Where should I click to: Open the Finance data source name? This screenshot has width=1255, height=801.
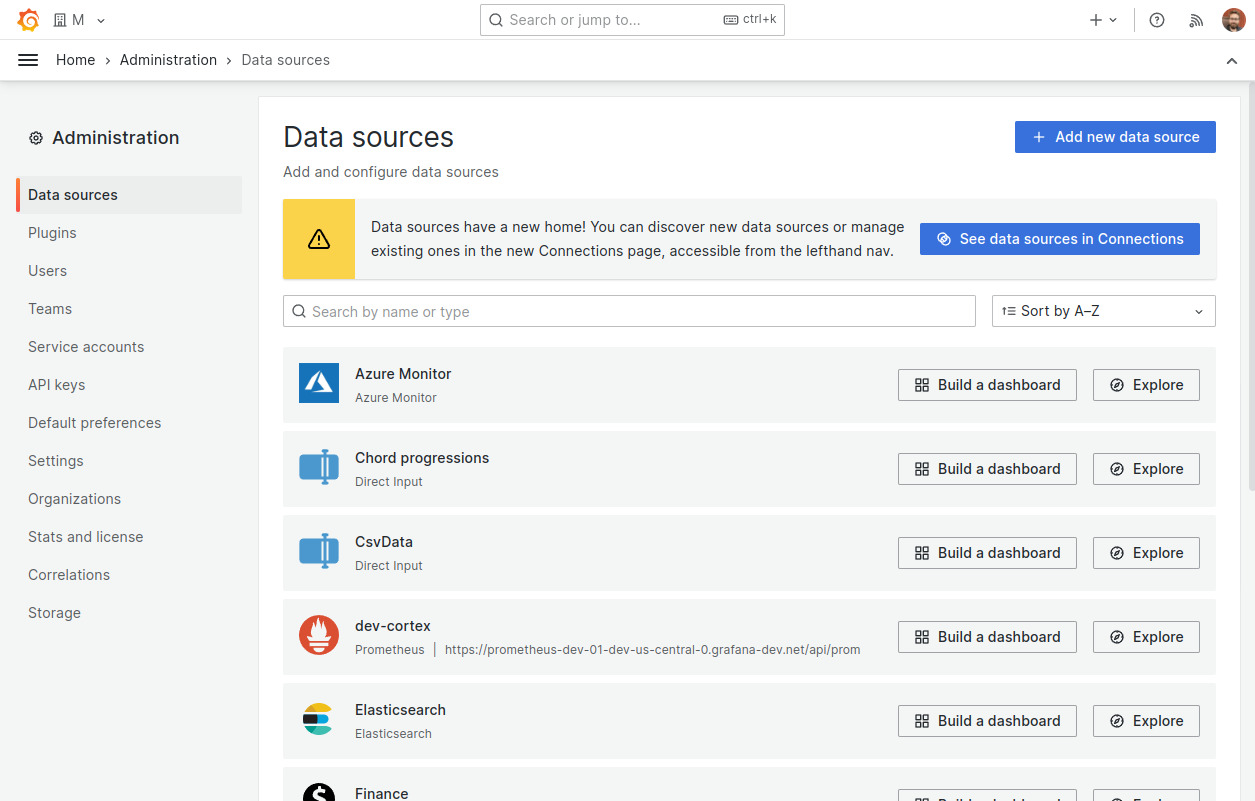pos(382,793)
